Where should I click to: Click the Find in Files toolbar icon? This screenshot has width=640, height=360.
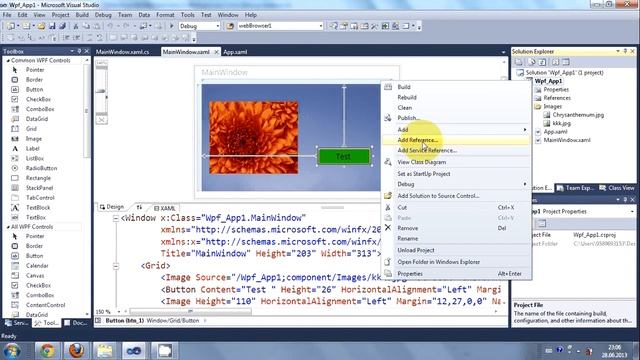click(230, 26)
